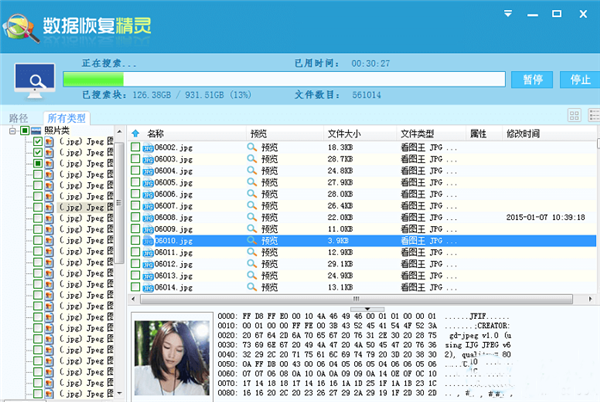Viewport: 600px width, 402px height.
Task: Select the 所有类型 tab
Action: (x=67, y=118)
